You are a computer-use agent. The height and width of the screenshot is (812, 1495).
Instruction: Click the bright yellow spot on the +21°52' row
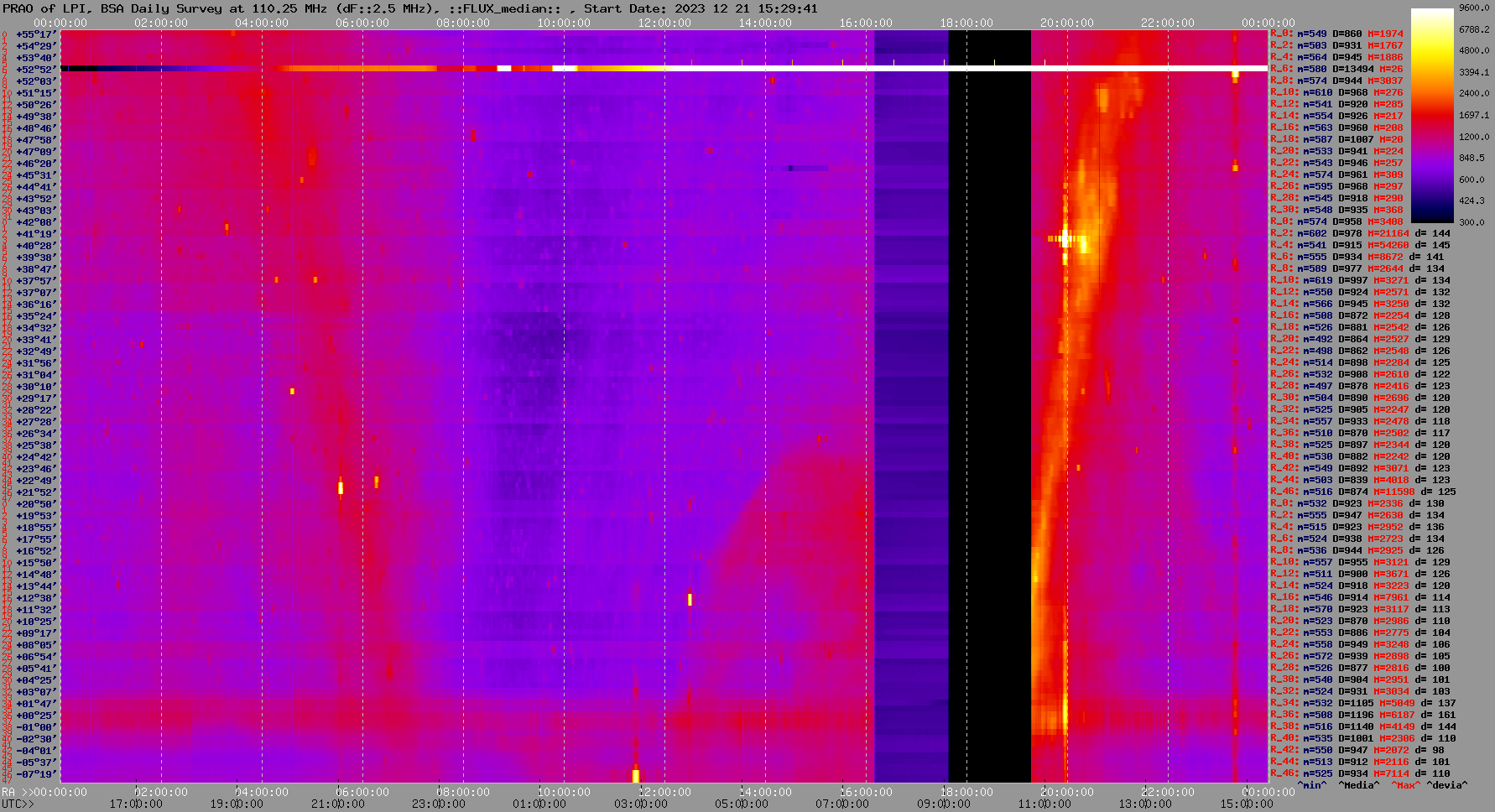(x=341, y=487)
